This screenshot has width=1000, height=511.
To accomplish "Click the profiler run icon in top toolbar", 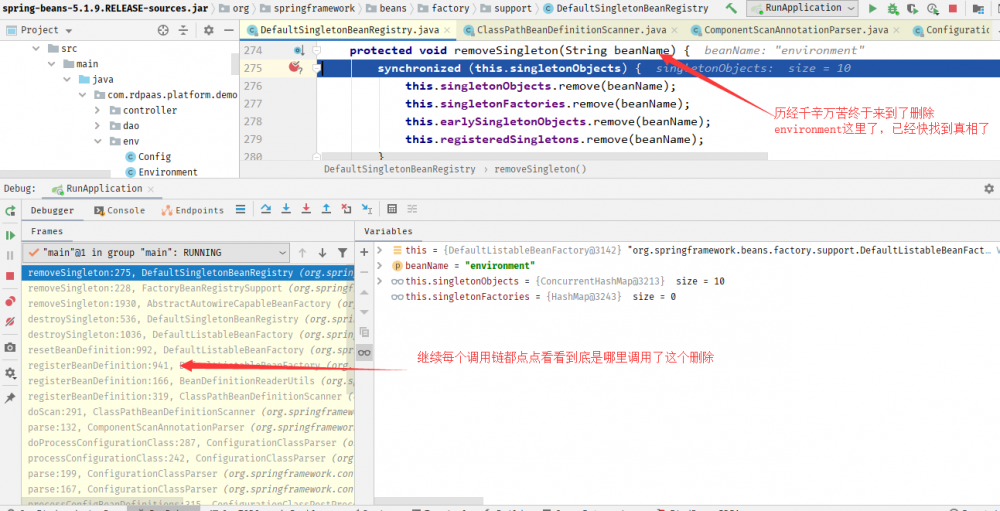I will [932, 8].
